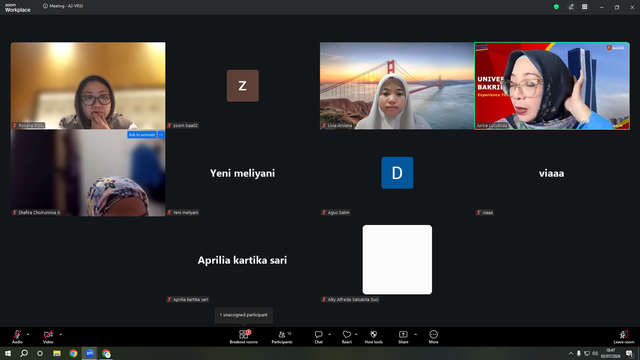Click system tray microphone icon
The image size is (640, 360).
(579, 353)
